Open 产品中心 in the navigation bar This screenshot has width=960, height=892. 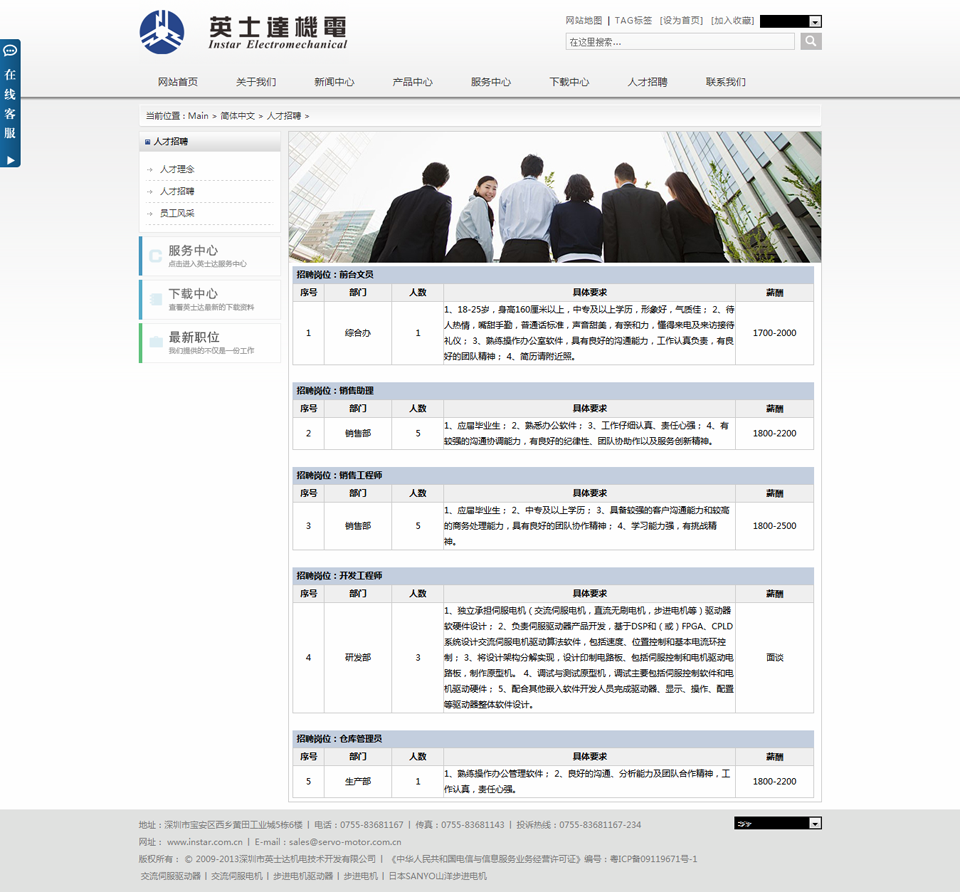[x=412, y=82]
